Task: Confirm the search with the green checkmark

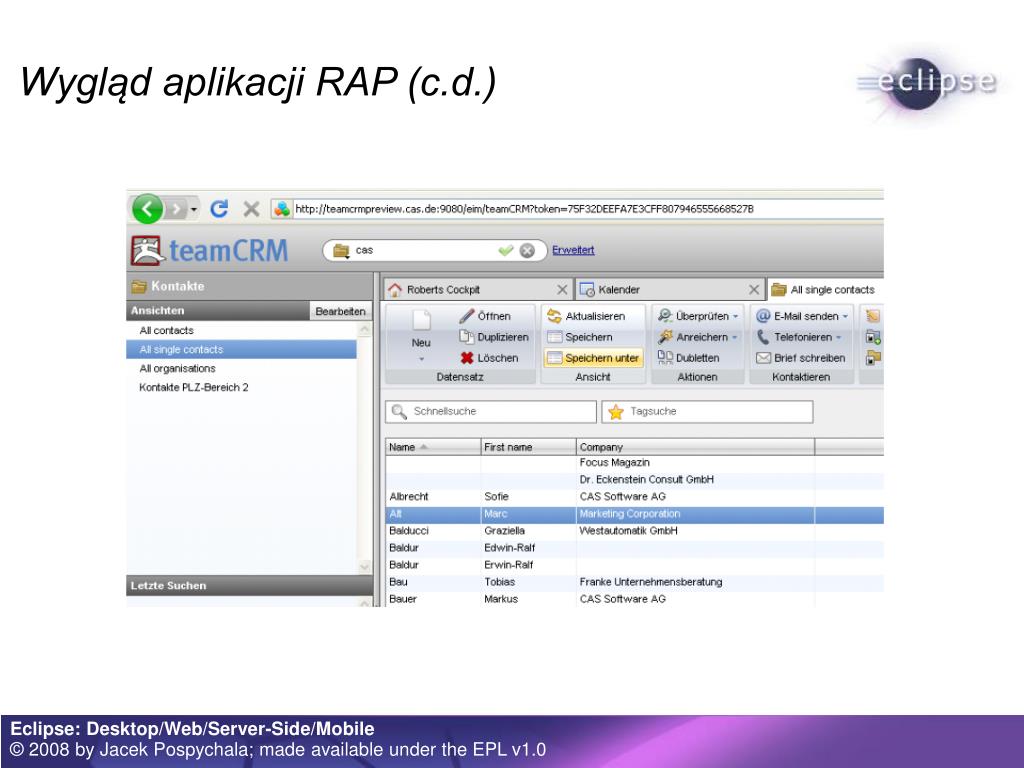Action: pos(505,250)
